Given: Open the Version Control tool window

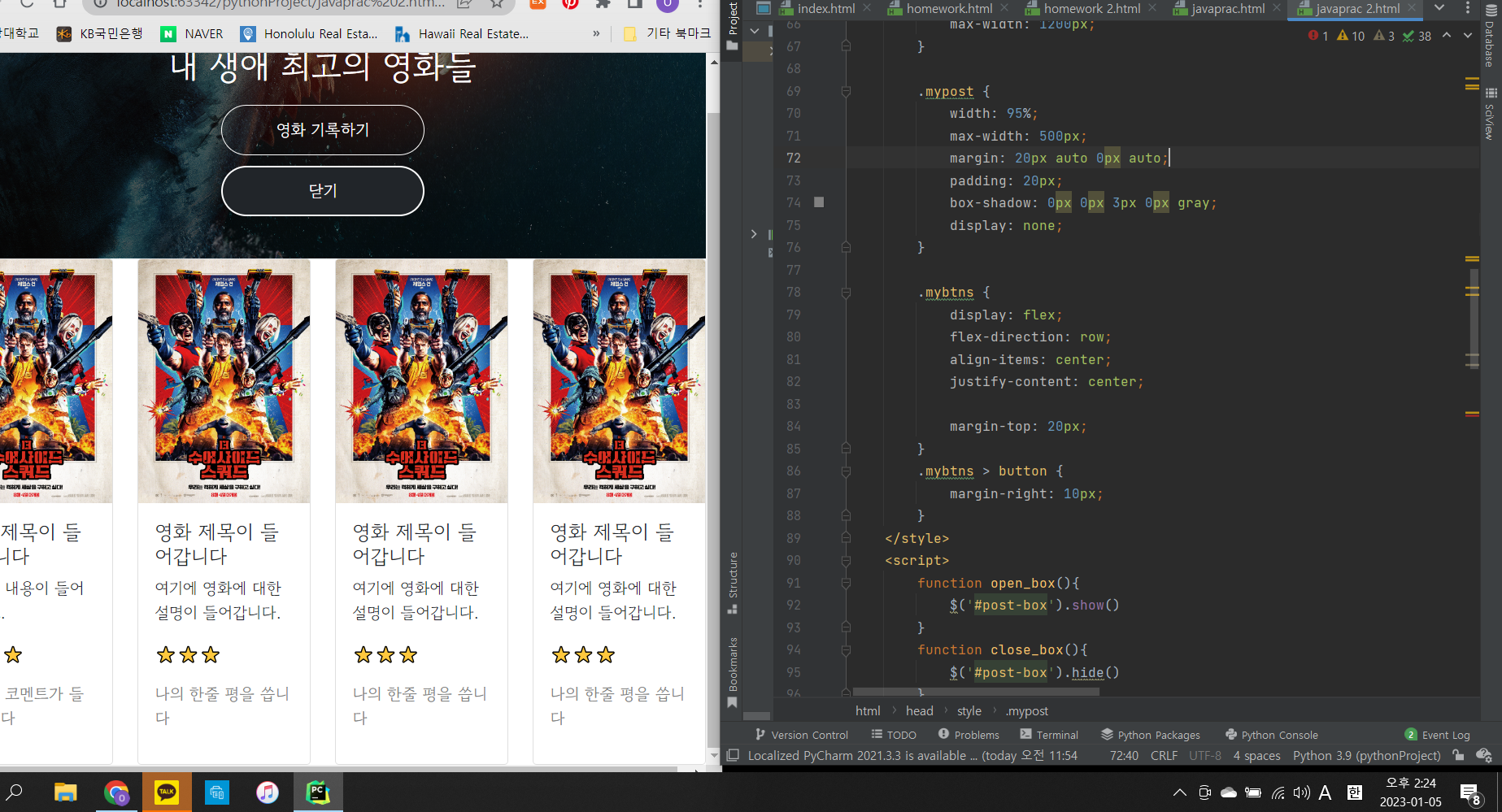Looking at the screenshot, I should [x=801, y=735].
